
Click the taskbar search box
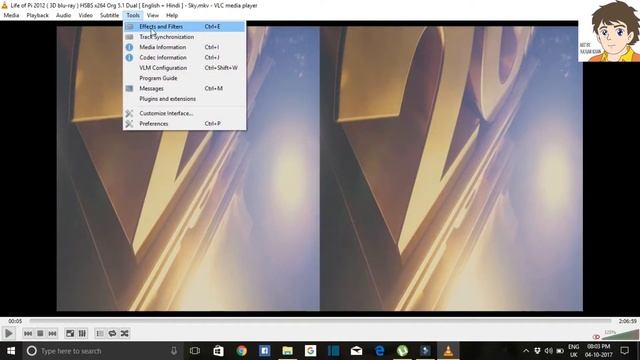(x=102, y=351)
